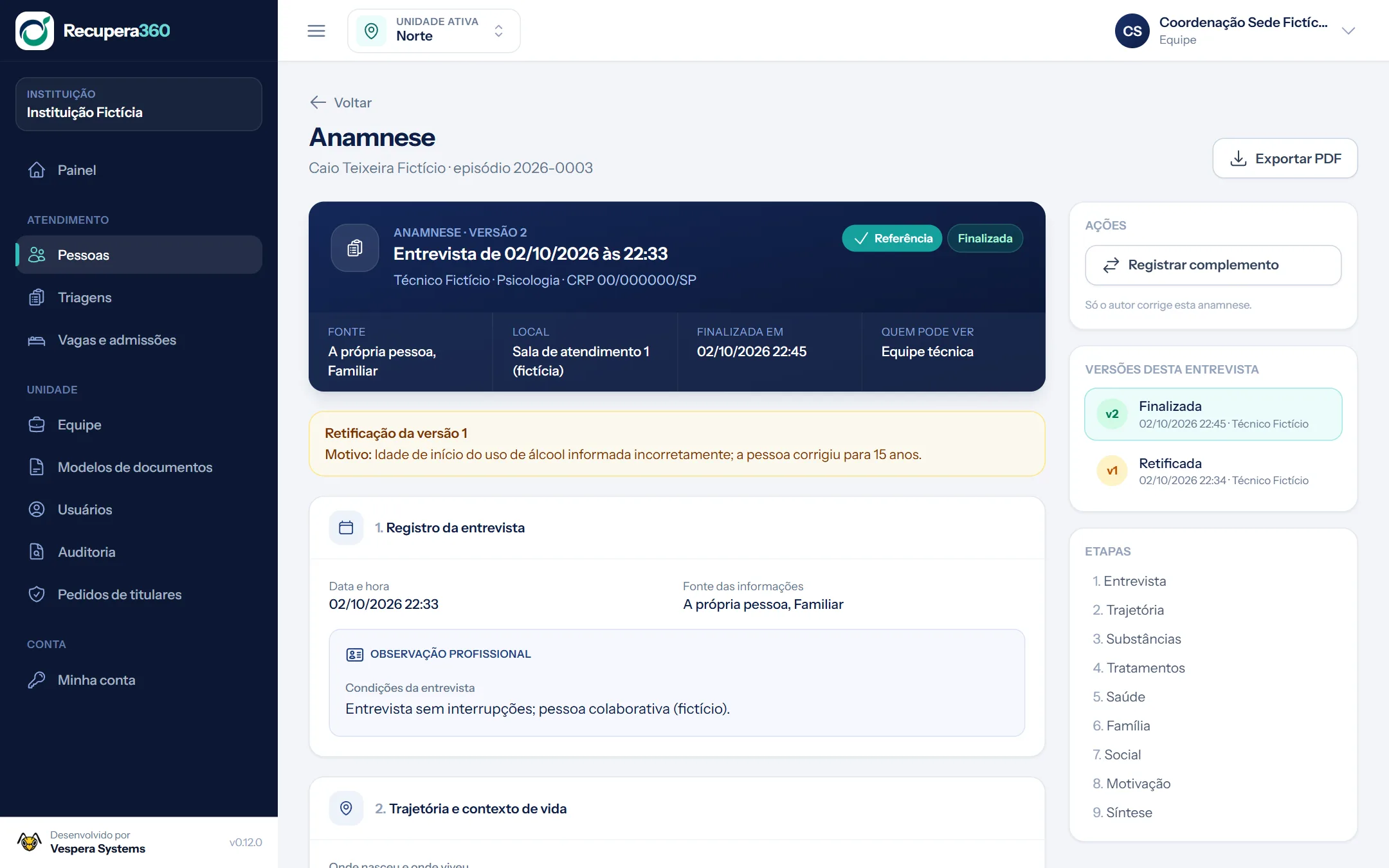Viewport: 1389px width, 868px height.
Task: Click the calendar icon beside Registro da entrevista
Action: (x=346, y=528)
